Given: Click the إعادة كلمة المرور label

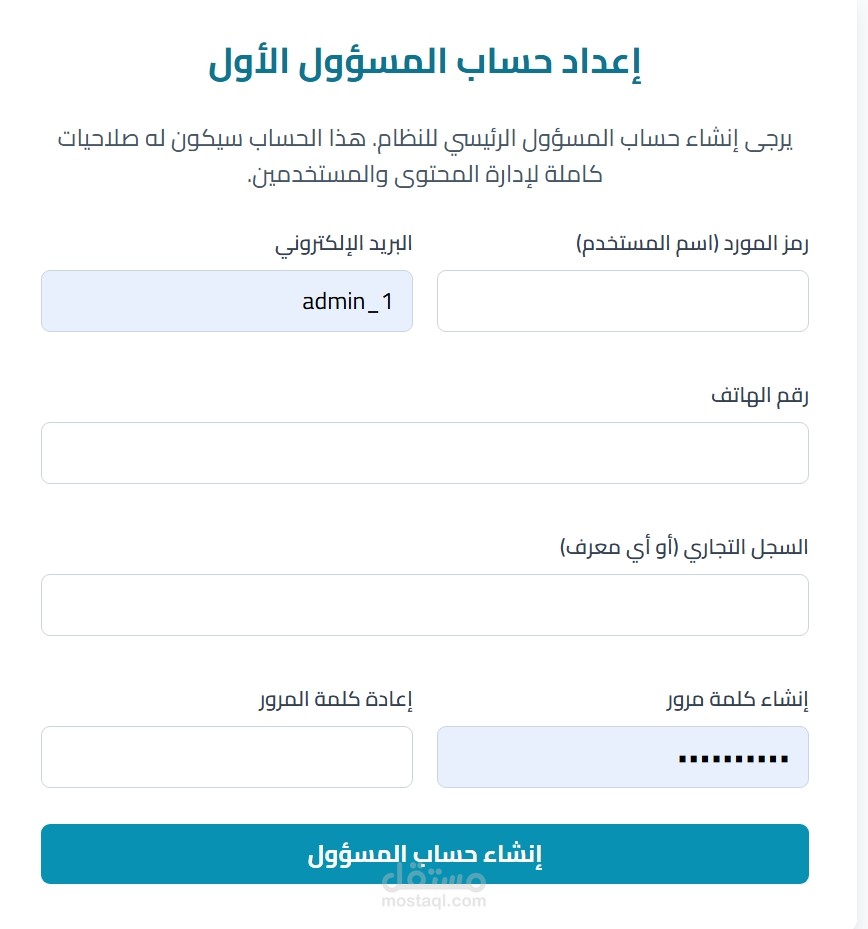Looking at the screenshot, I should 335,699.
